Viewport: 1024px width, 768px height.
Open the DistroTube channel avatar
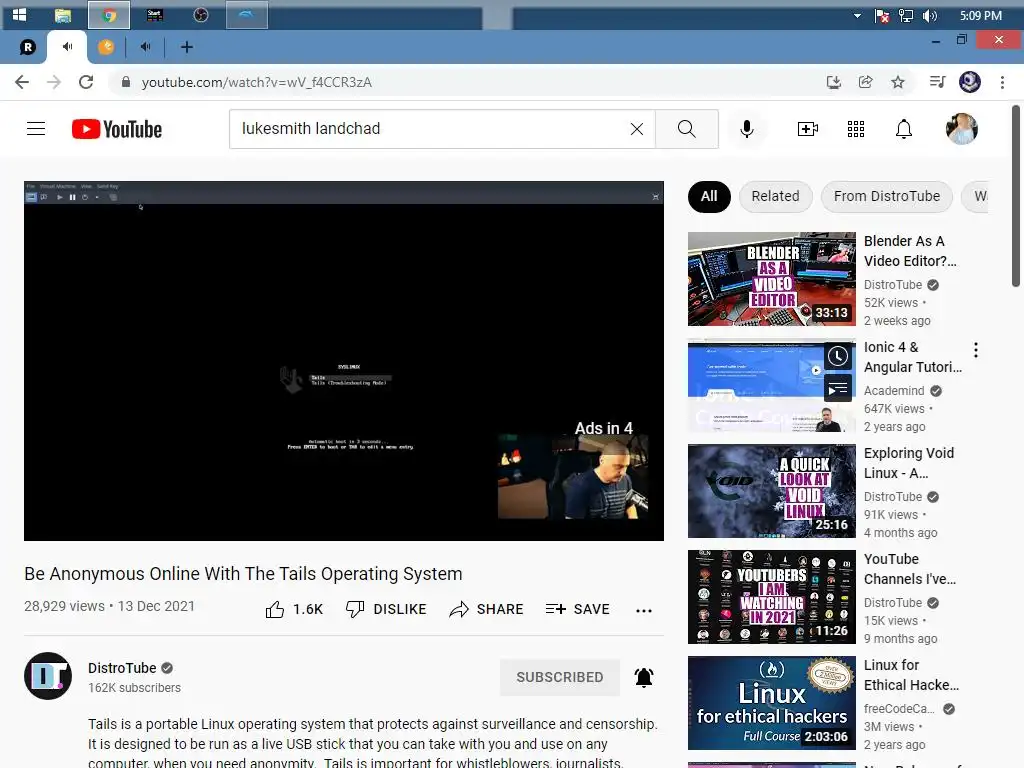(48, 676)
